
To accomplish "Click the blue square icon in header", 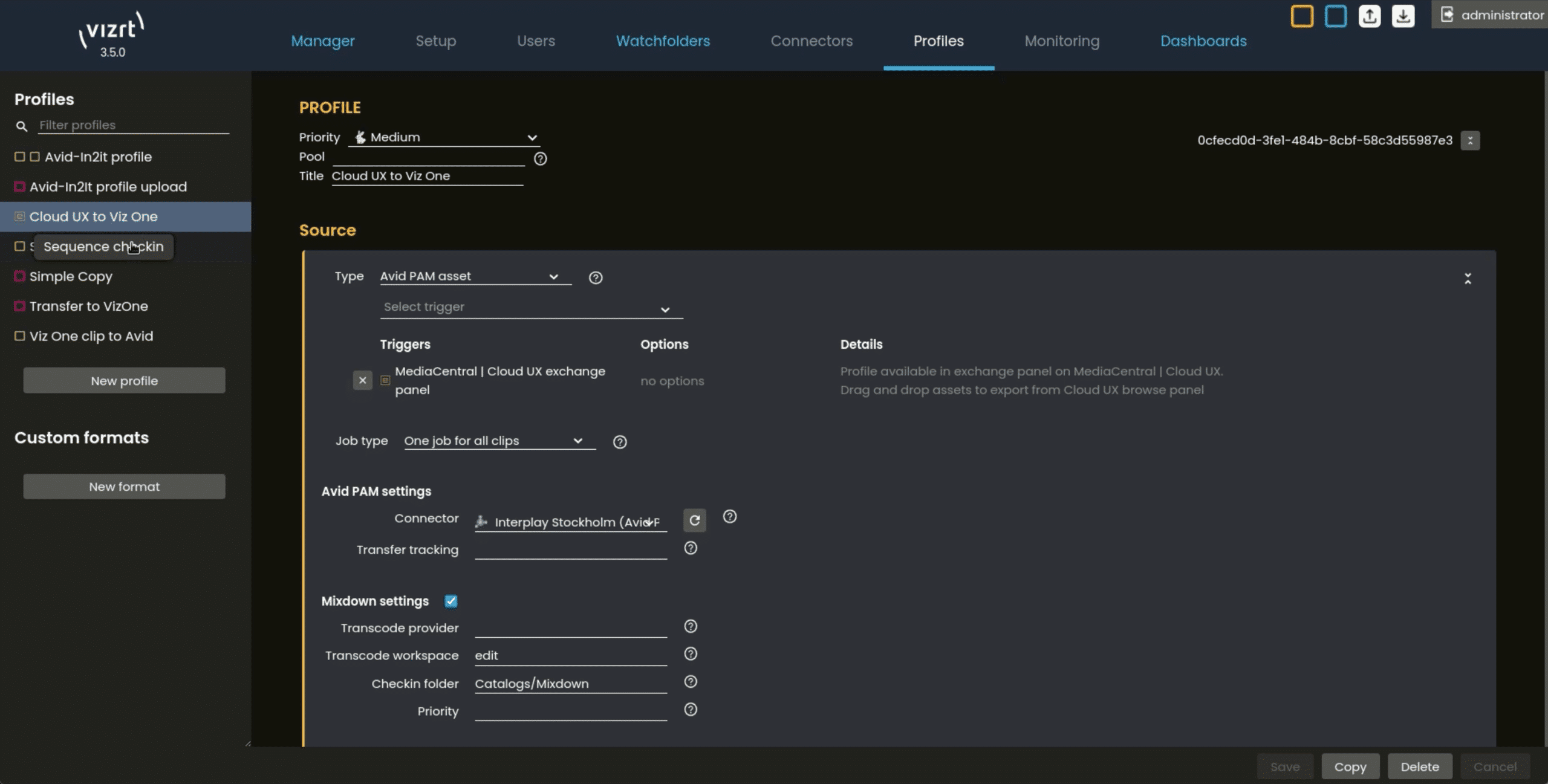I will [1335, 16].
